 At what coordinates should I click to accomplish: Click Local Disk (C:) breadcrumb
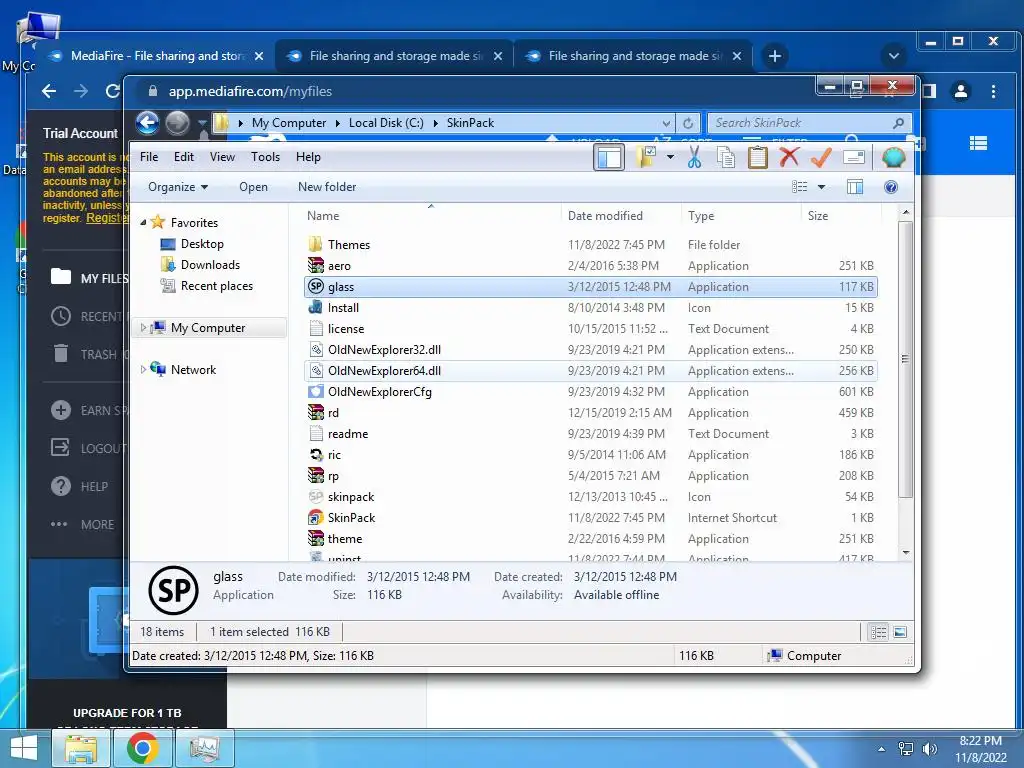click(x=386, y=123)
